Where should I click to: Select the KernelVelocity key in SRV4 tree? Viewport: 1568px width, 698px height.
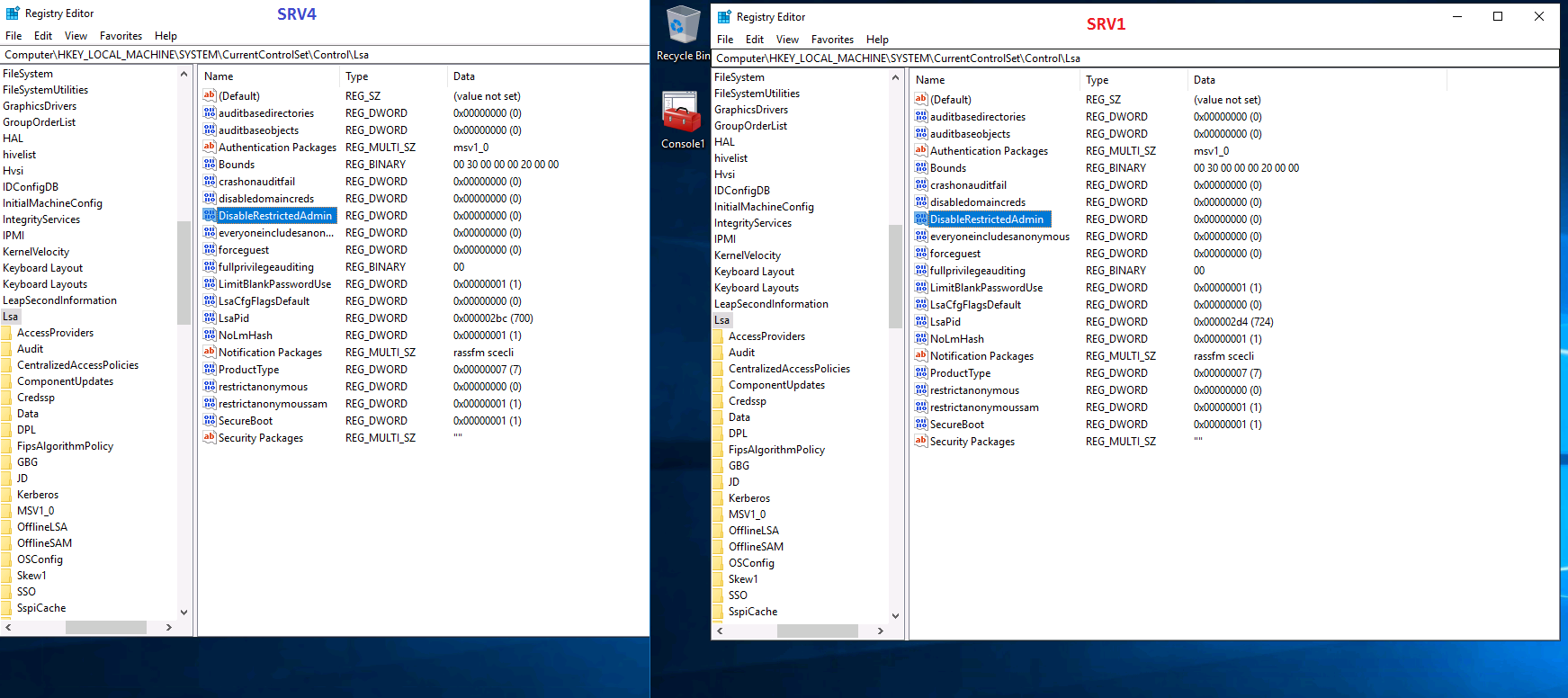(36, 252)
